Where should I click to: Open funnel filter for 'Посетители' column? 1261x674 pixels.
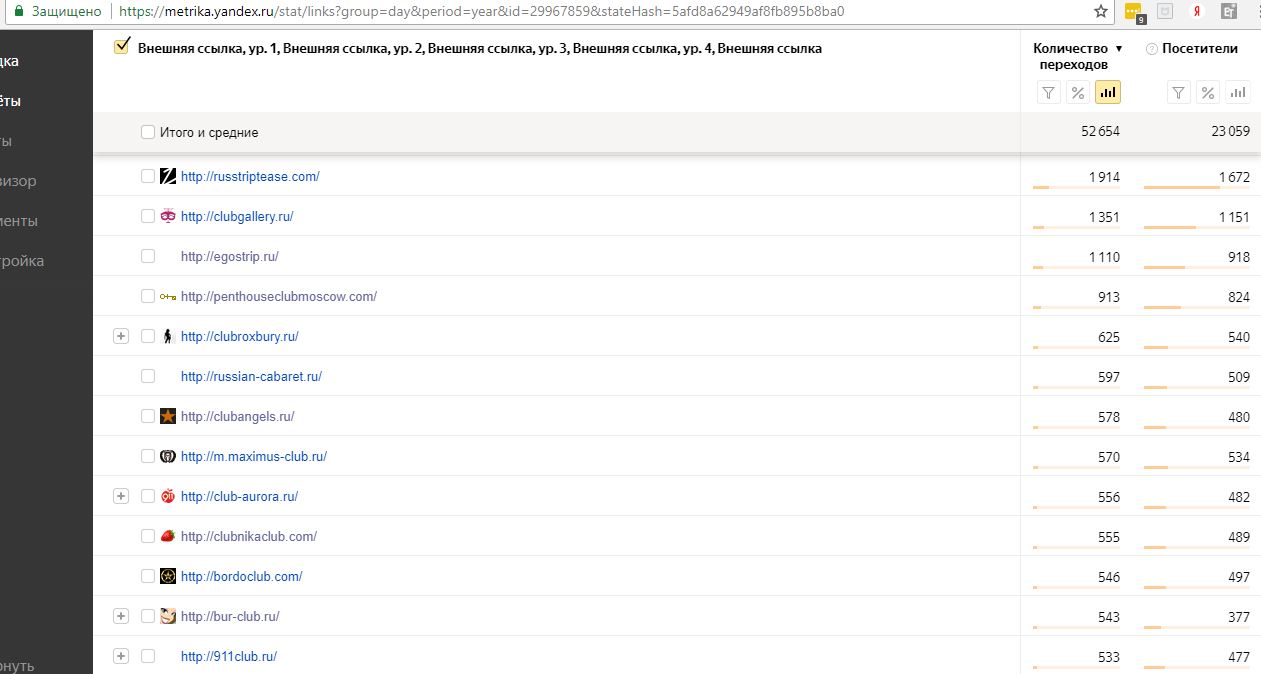coord(1179,93)
